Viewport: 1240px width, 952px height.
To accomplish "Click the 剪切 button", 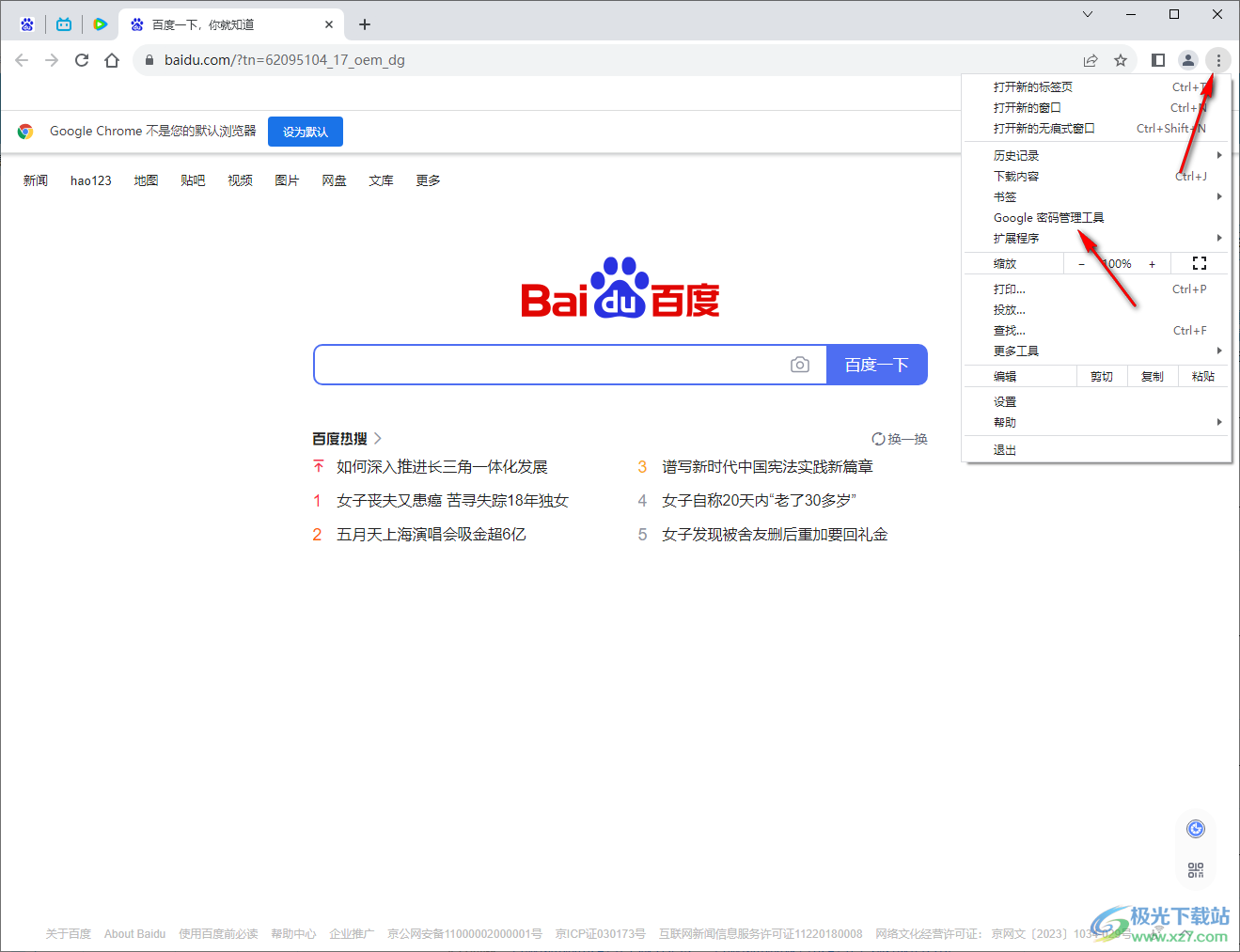I will click(1102, 376).
